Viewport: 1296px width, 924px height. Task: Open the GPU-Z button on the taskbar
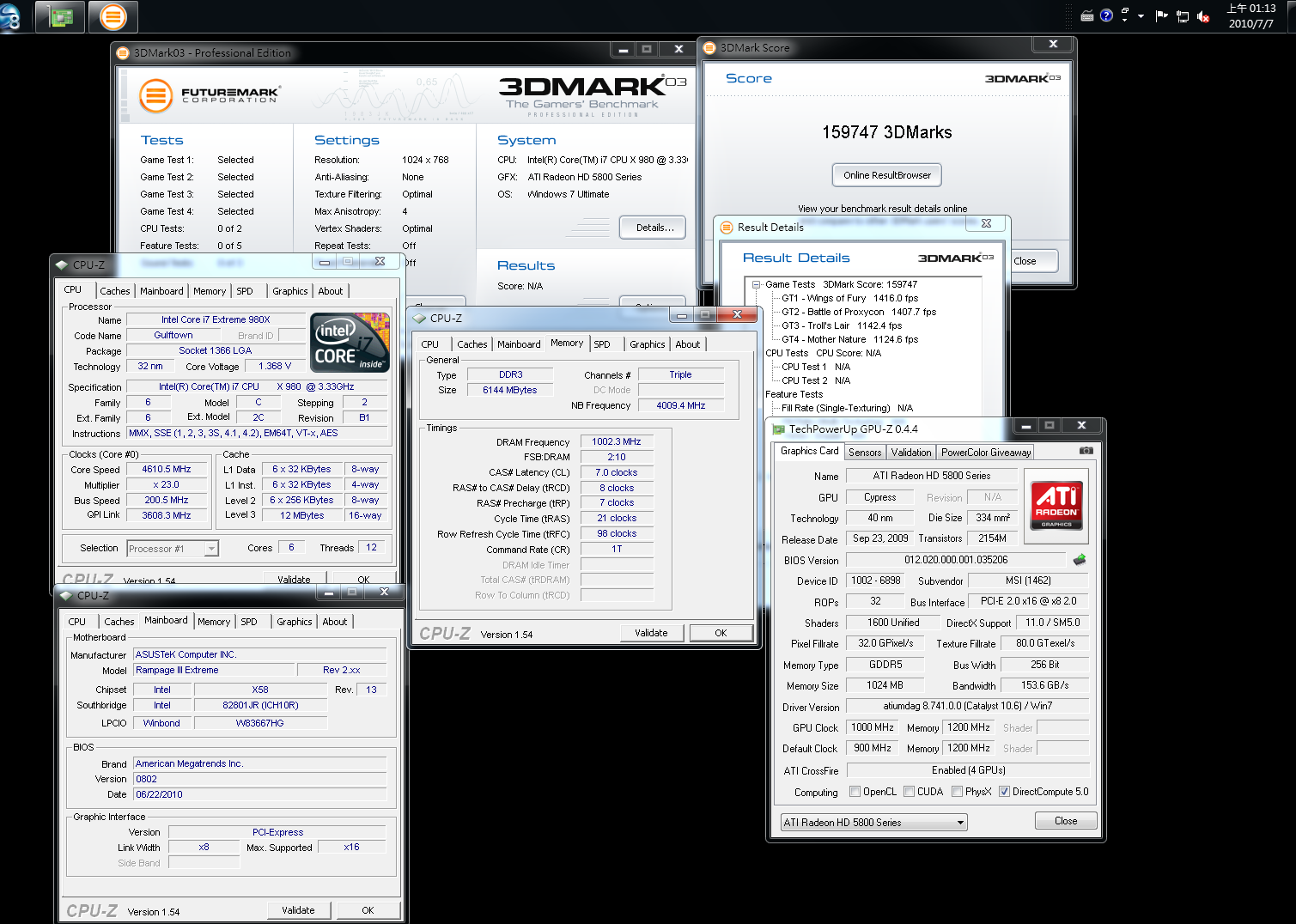coord(60,16)
